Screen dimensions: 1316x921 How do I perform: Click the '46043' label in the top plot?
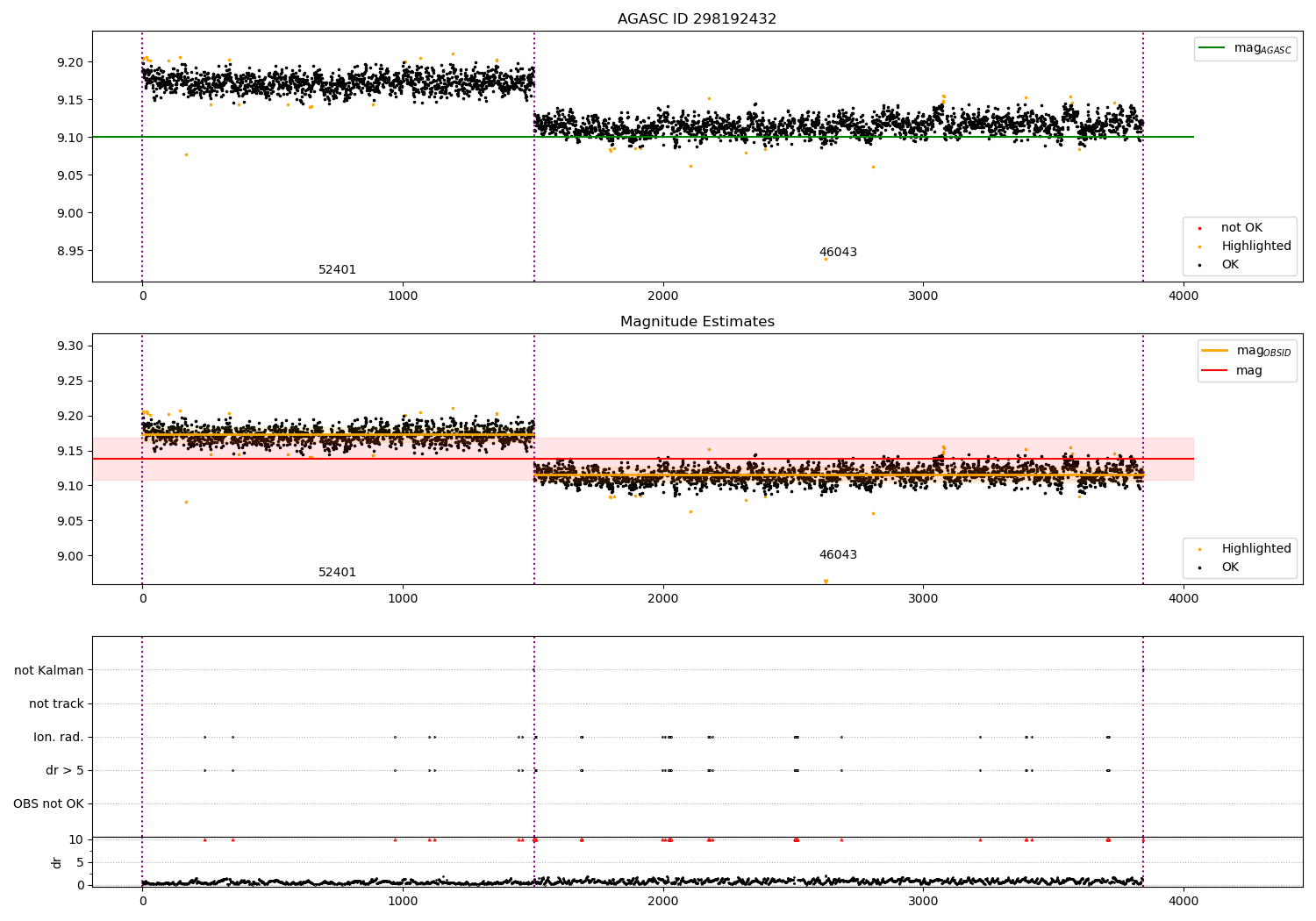[x=838, y=253]
